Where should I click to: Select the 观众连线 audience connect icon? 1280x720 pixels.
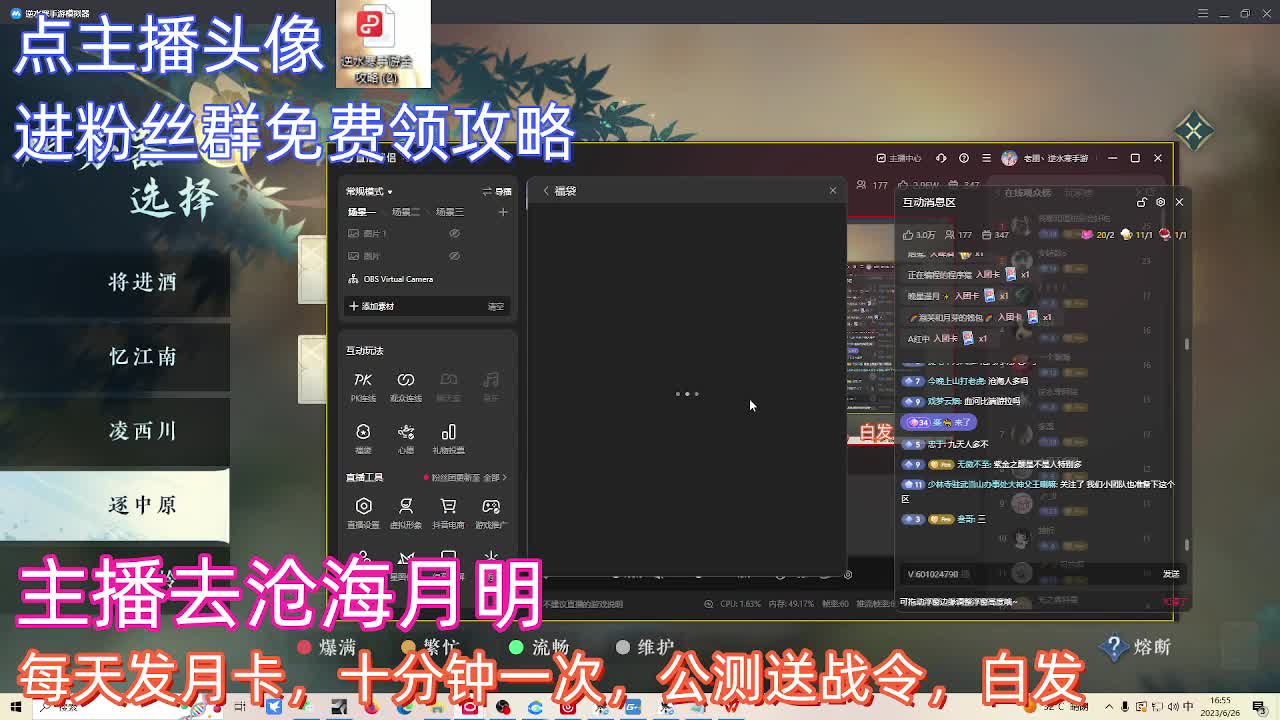405,384
